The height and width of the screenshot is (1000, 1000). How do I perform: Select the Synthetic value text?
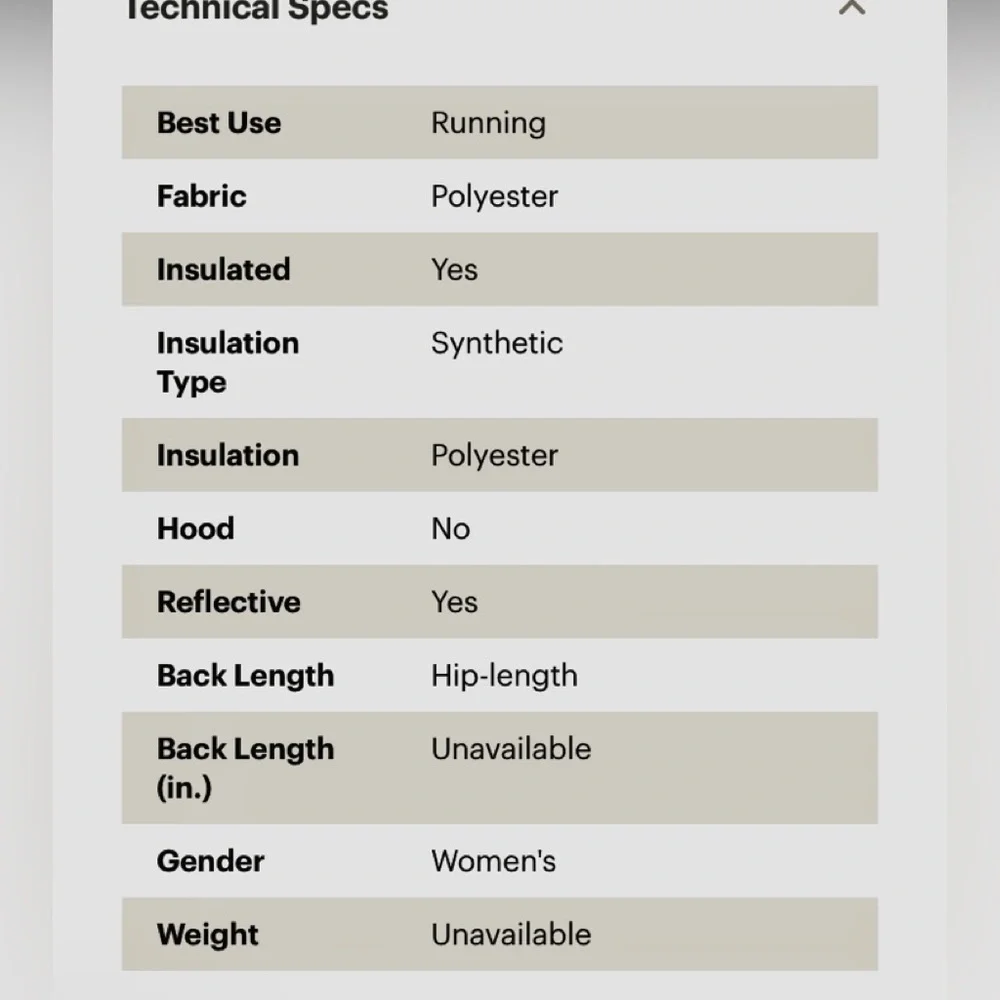pyautogui.click(x=497, y=344)
